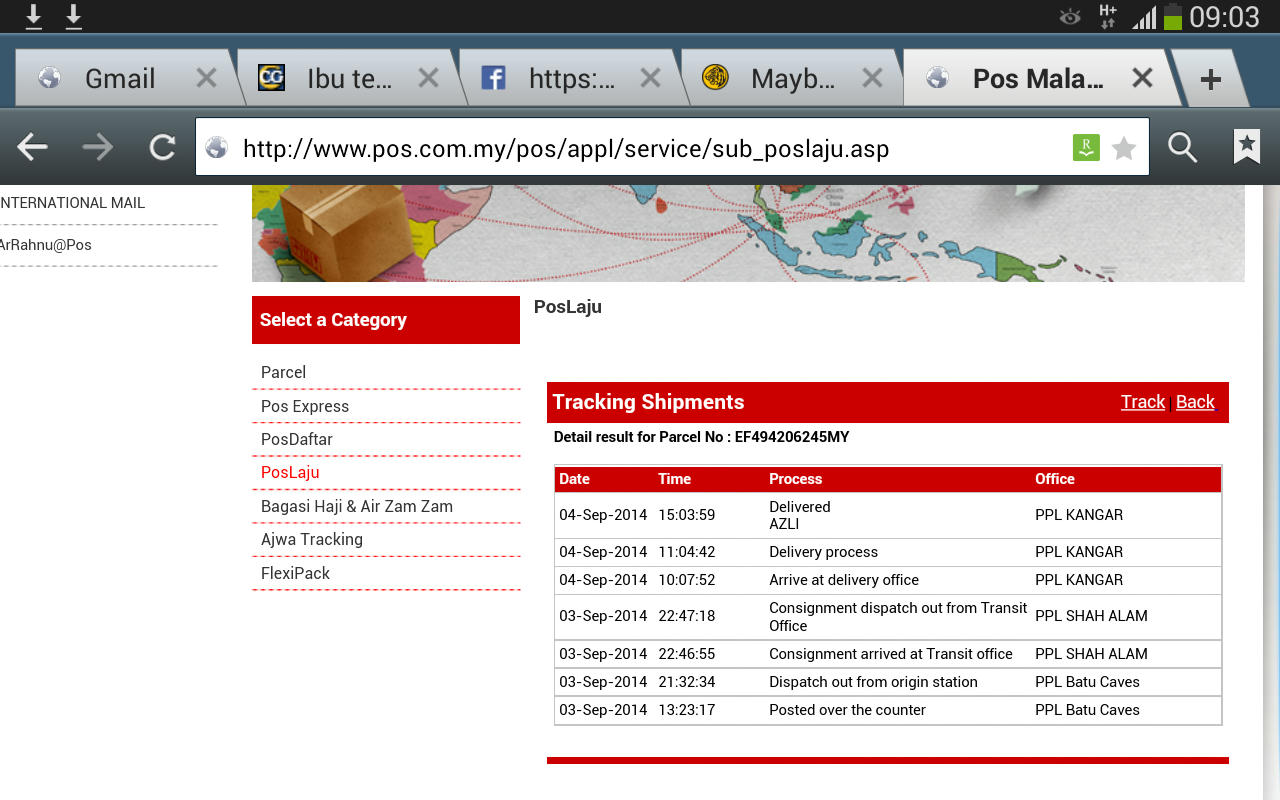Screen dimensions: 1280x800
Task: Open the FlexiPack category
Action: 295,573
